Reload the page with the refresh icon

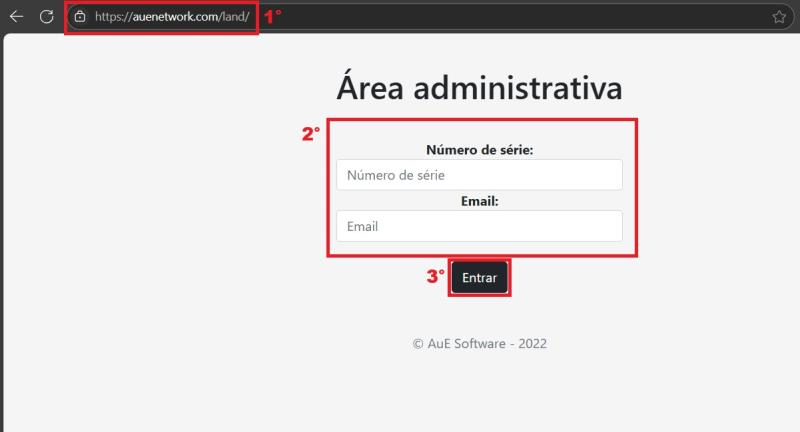pos(46,17)
